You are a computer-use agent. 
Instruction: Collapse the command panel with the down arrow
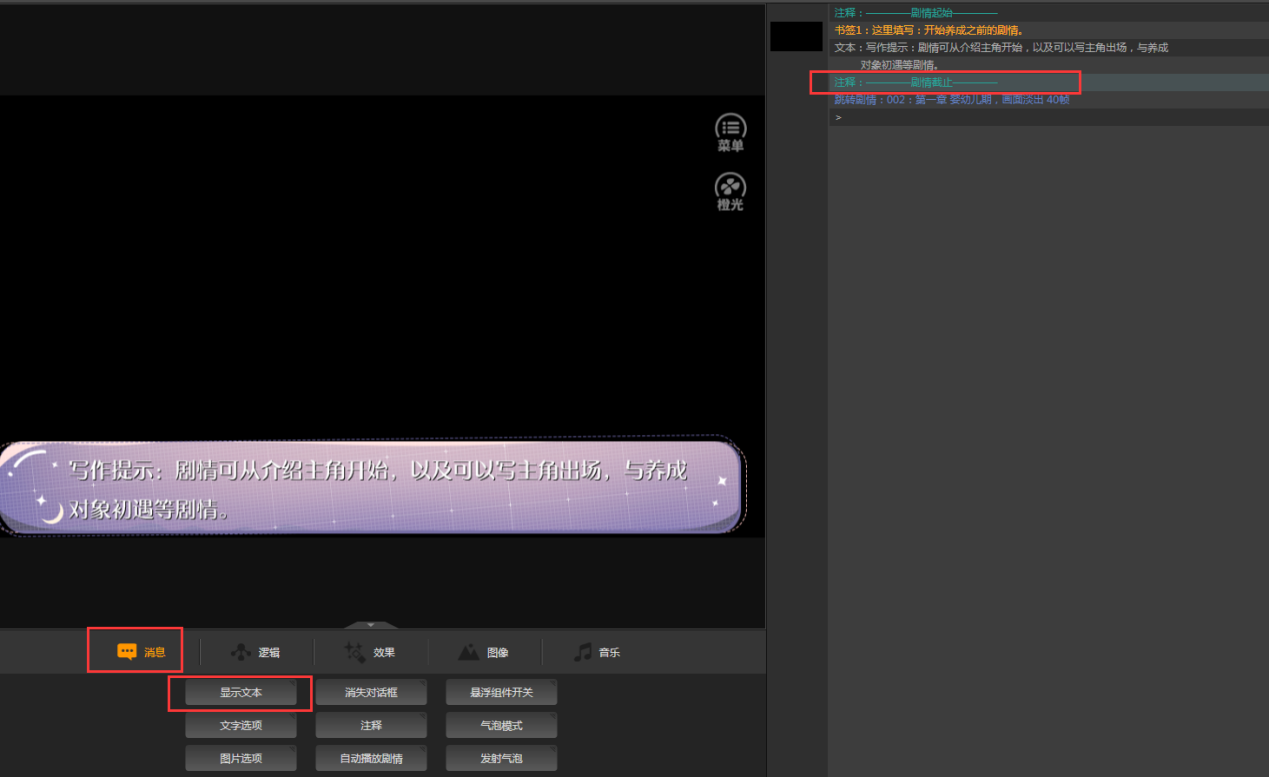tap(370, 625)
